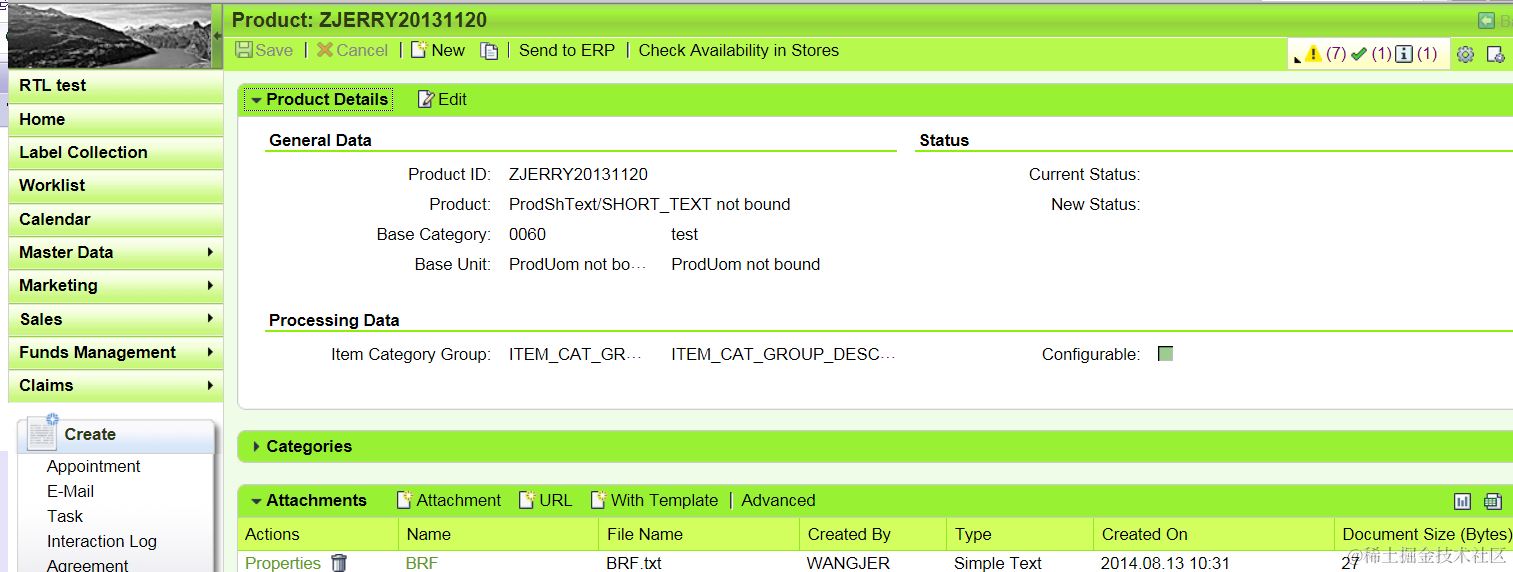The width and height of the screenshot is (1513, 572).
Task: Open the Worklist navigation item
Action: pyautogui.click(x=115, y=185)
